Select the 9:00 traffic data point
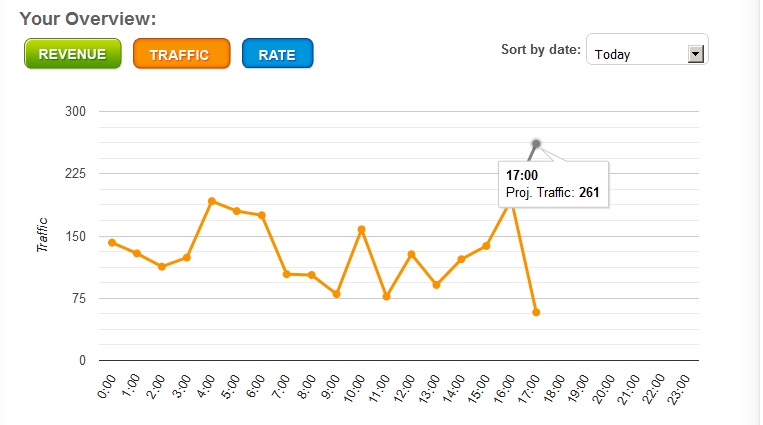 click(336, 294)
